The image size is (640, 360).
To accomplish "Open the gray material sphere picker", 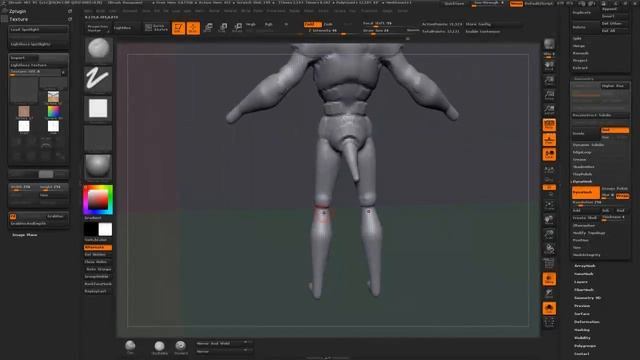I will (98, 167).
